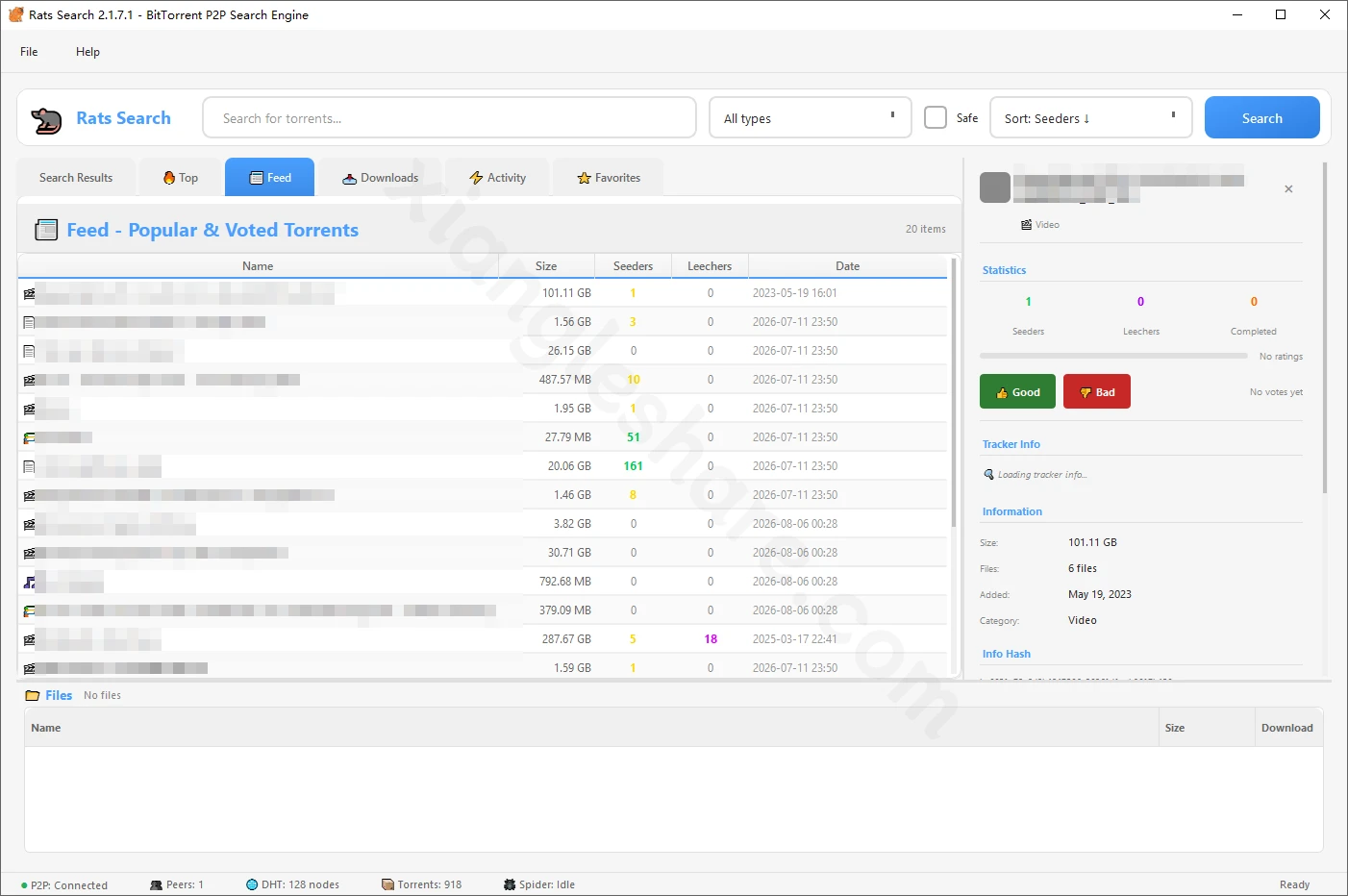Open the File menu
The image size is (1348, 896).
[x=29, y=52]
